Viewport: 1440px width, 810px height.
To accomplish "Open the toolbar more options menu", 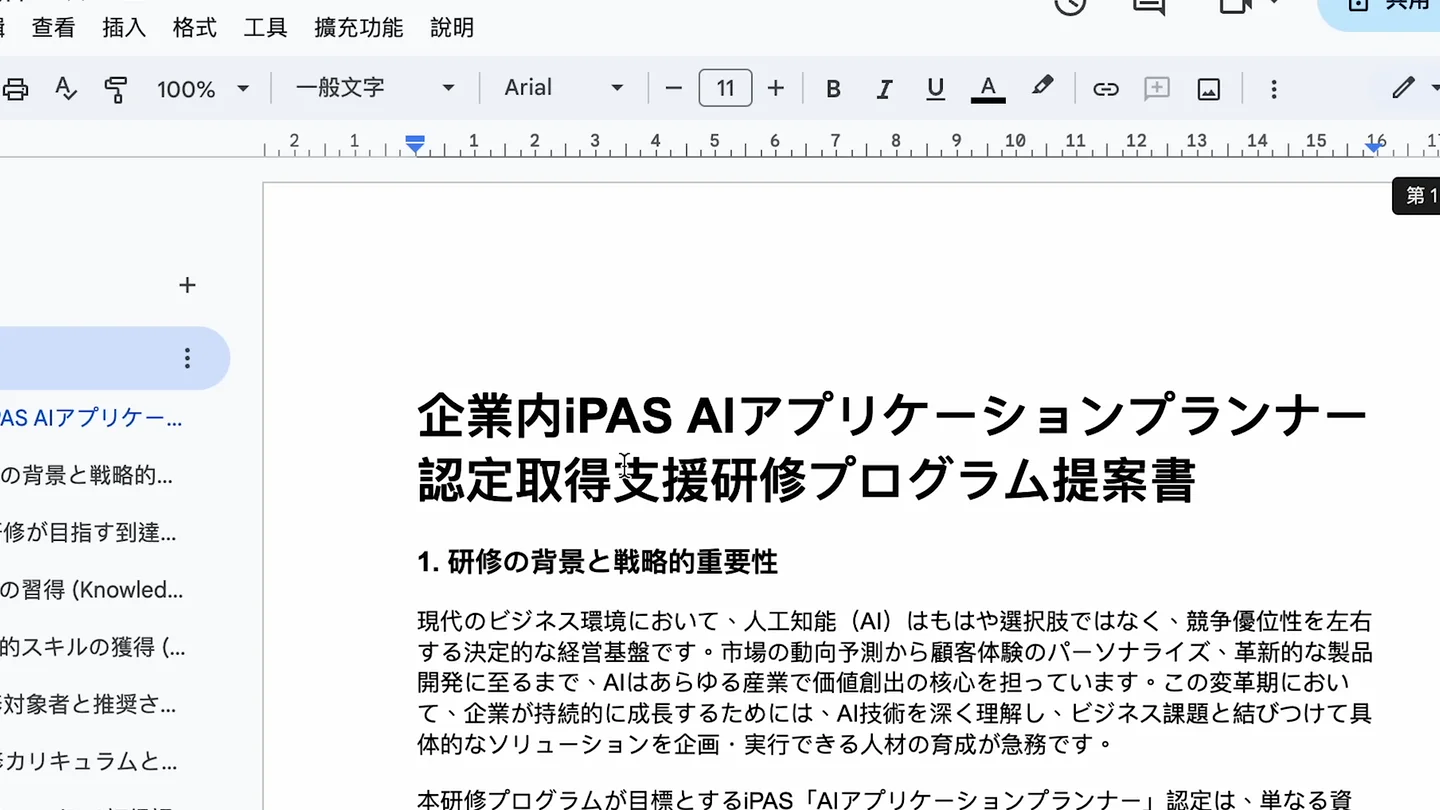I will 1273,89.
